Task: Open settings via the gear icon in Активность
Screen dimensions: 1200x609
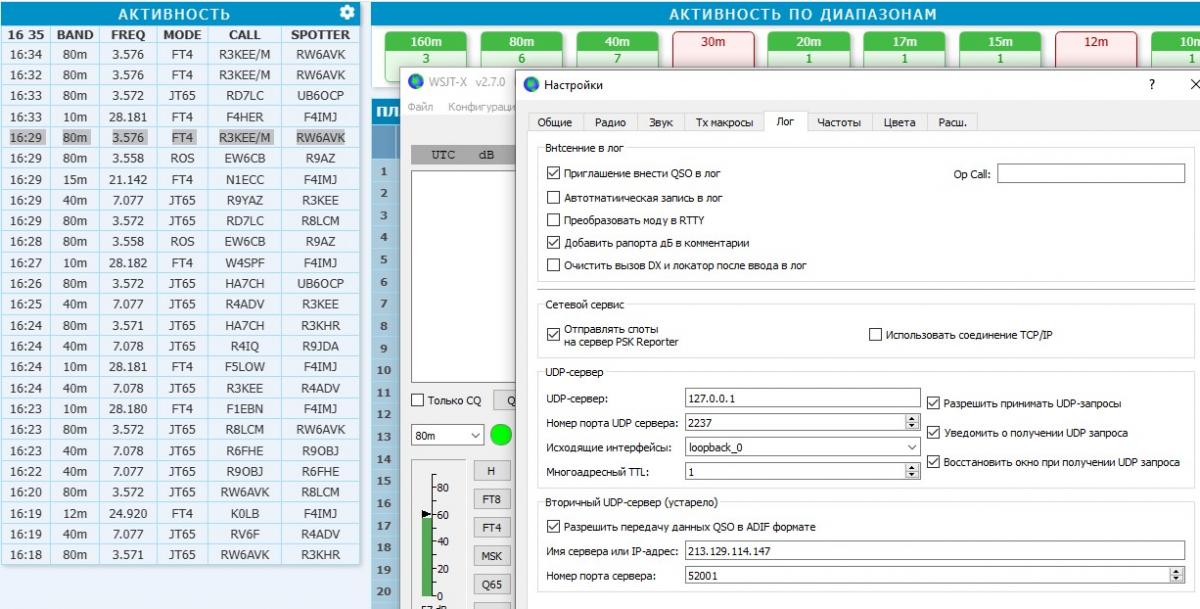Action: coord(347,13)
